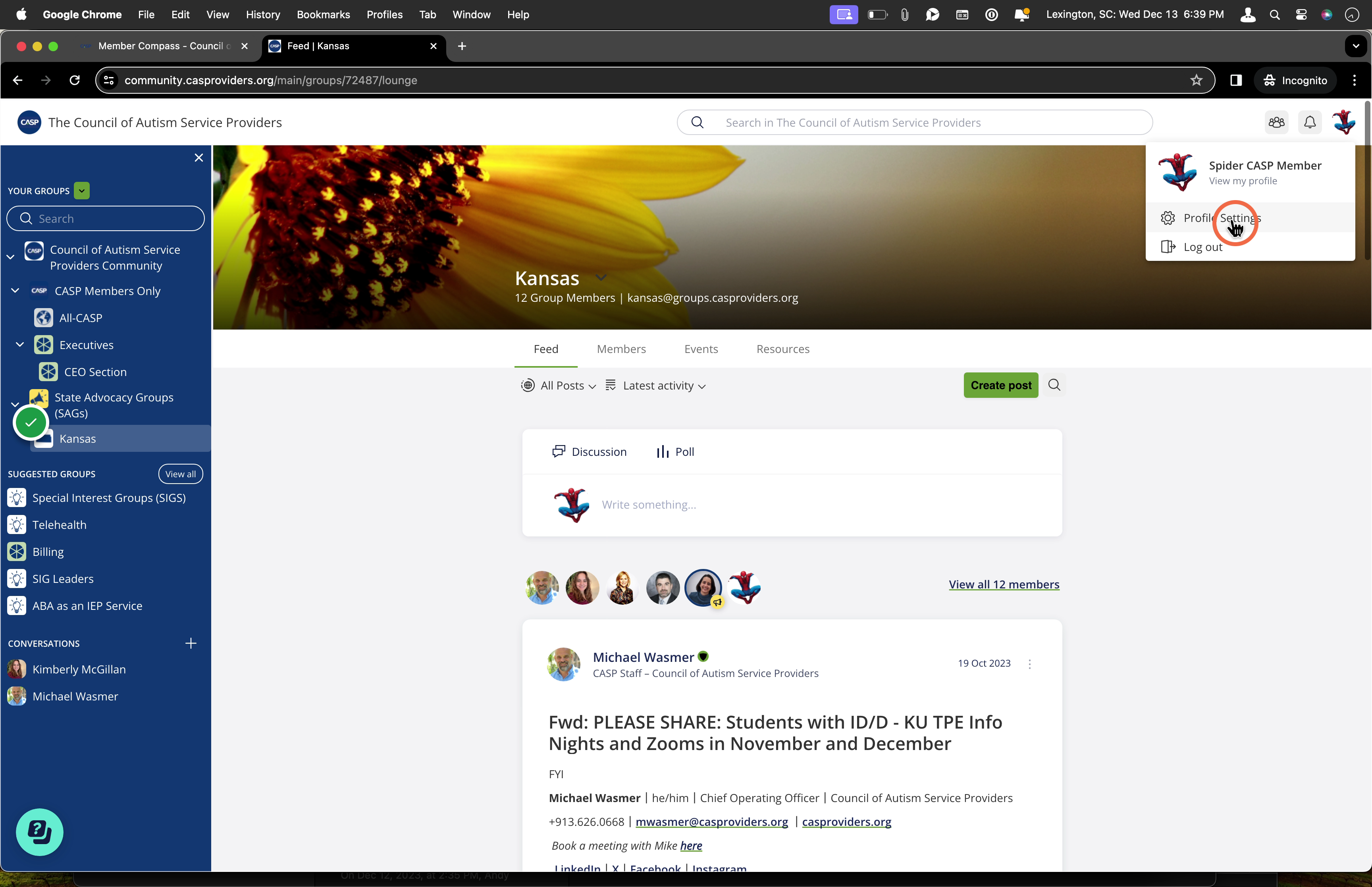1372x887 pixels.
Task: Open macOS Spotlight search icon
Action: pos(1275,14)
